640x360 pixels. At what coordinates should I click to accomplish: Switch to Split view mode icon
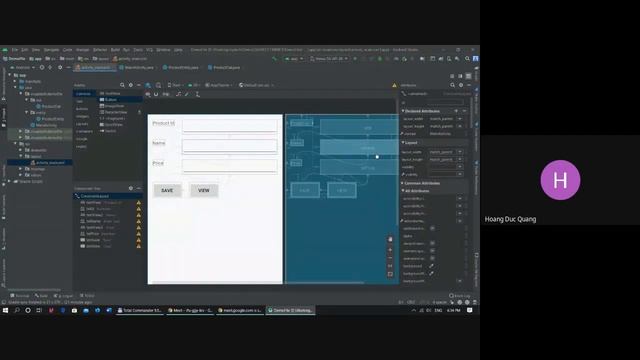tap(460, 76)
